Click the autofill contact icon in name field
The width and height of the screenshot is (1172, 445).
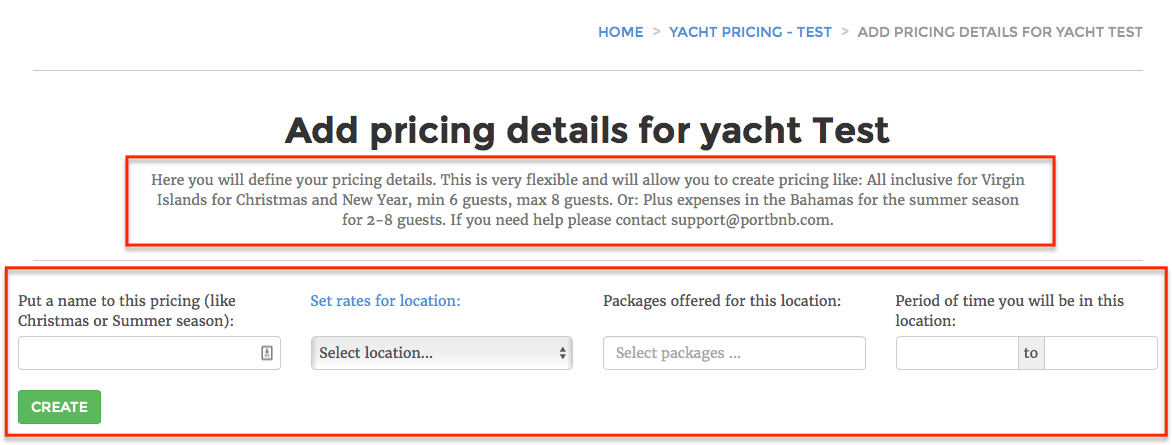(267, 353)
